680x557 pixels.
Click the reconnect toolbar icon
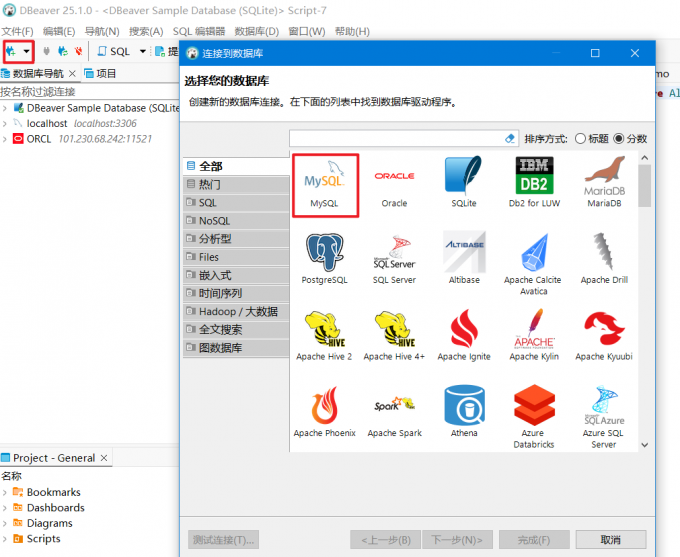[62, 52]
